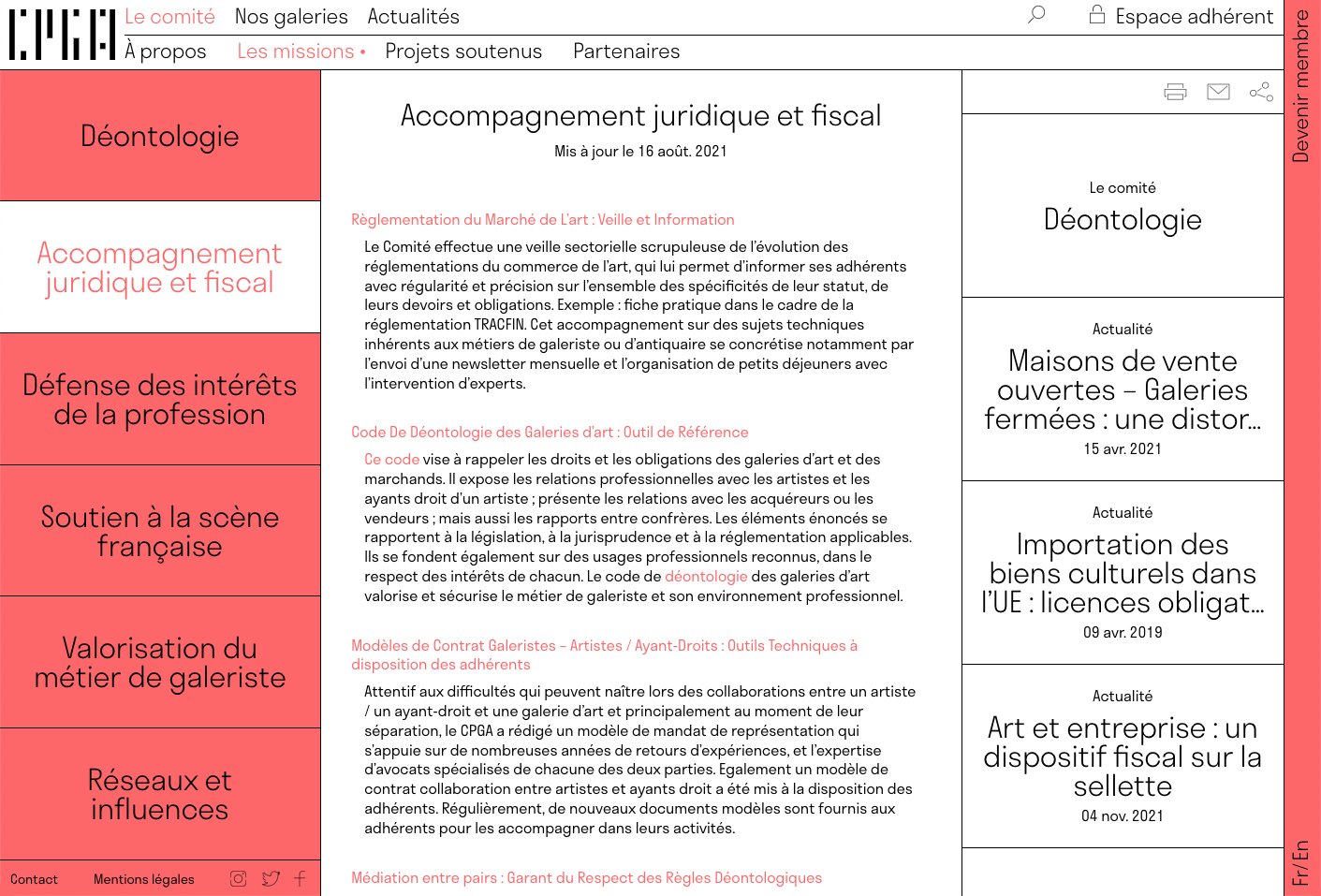
Task: Go to Actualités menu
Action: tap(413, 17)
